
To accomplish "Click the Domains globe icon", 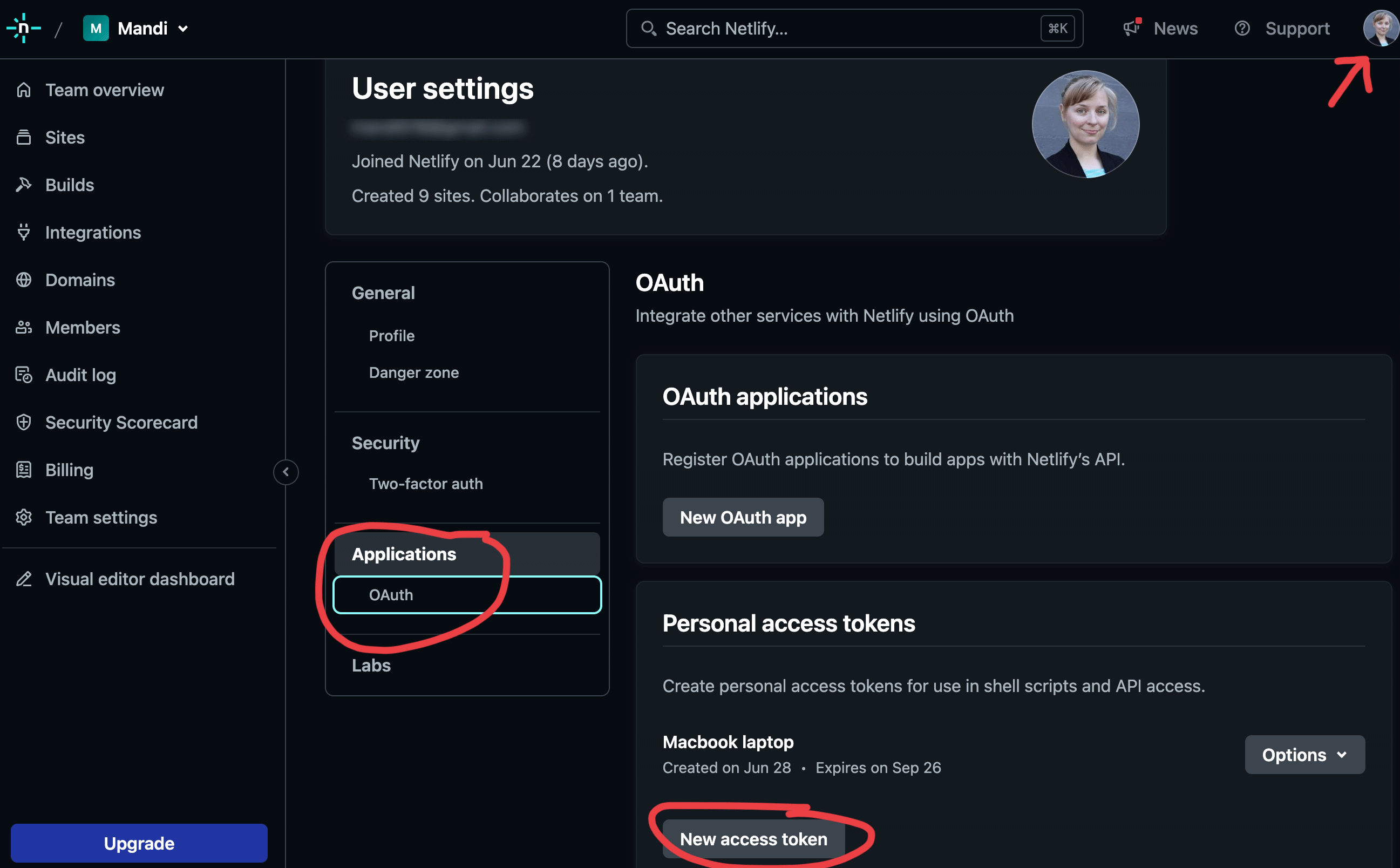I will (x=24, y=280).
